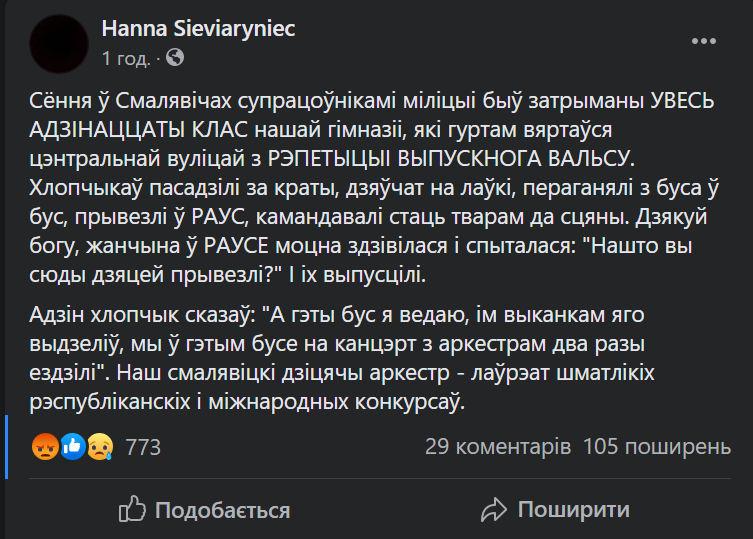Click the quote 'Нашто вы сюды дзяцей прывезлі?'
Screen dimensions: 753x539
tap(361, 260)
